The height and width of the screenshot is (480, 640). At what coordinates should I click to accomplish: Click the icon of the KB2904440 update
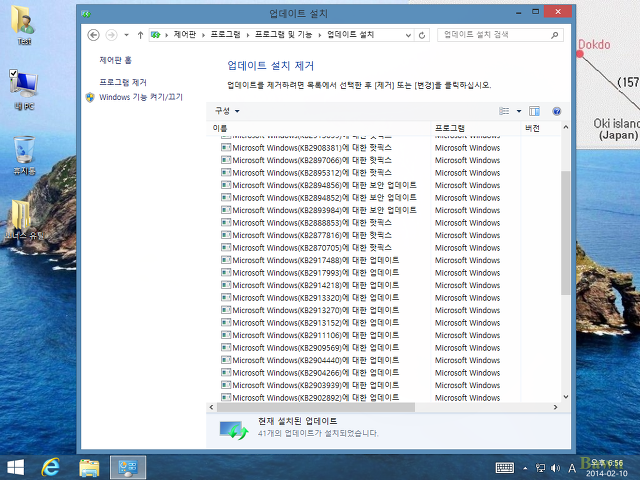[x=226, y=360]
